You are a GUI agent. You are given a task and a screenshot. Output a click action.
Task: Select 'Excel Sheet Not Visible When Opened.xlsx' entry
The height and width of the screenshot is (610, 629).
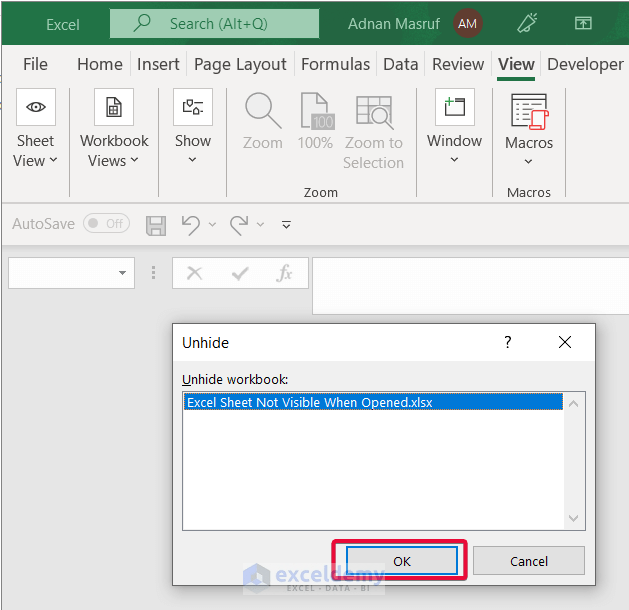tap(373, 402)
